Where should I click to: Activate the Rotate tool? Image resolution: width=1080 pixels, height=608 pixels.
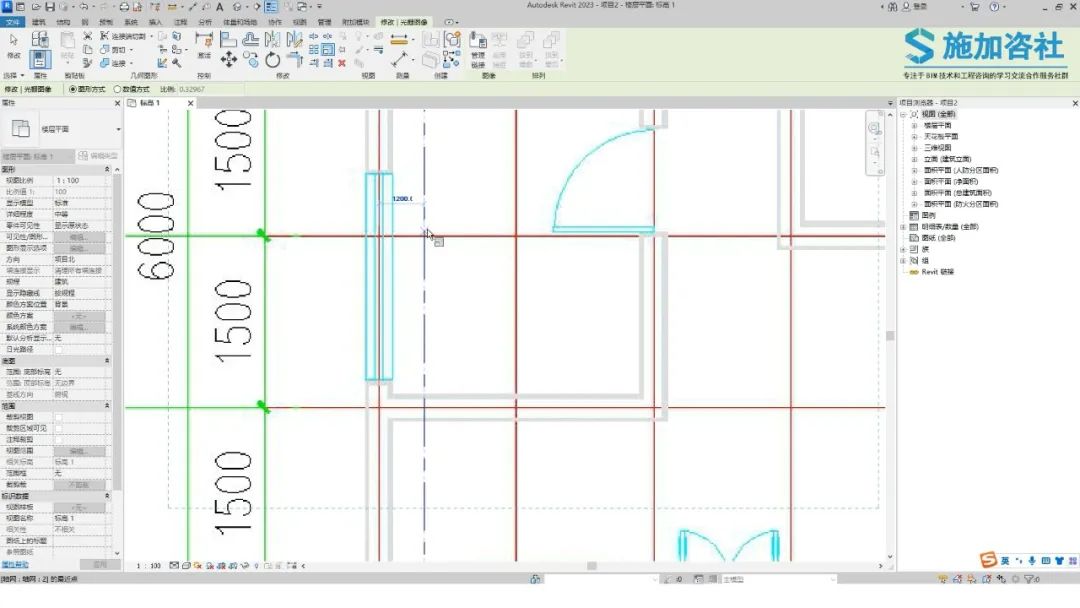coord(273,60)
